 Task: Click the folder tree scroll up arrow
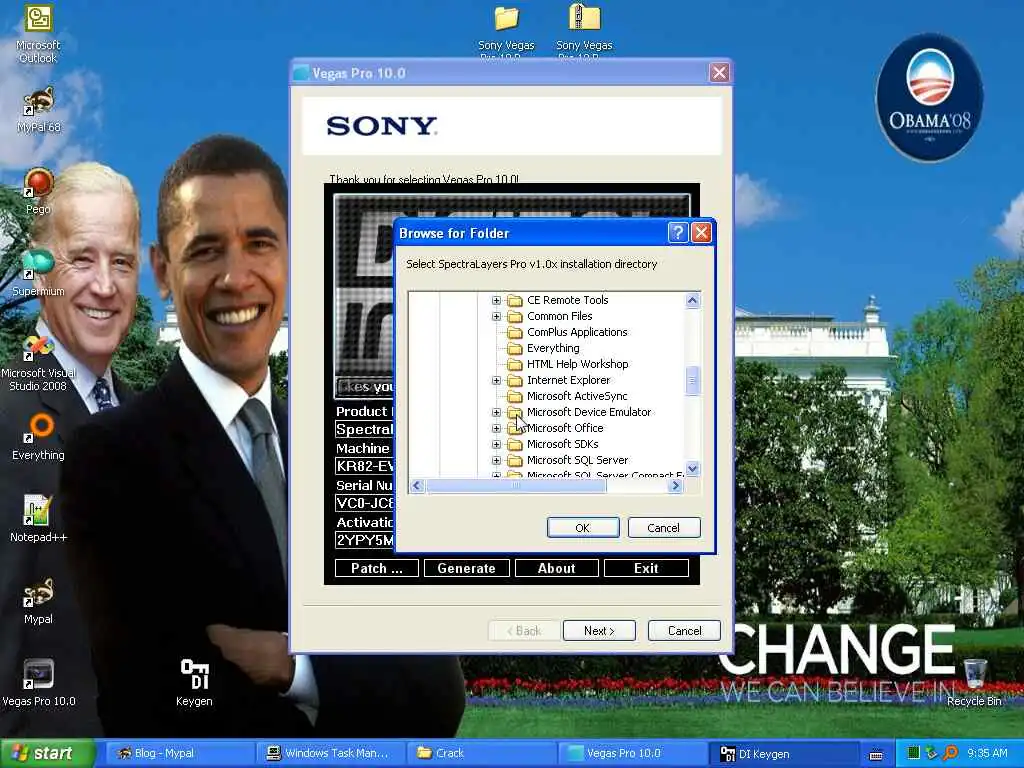tap(692, 300)
